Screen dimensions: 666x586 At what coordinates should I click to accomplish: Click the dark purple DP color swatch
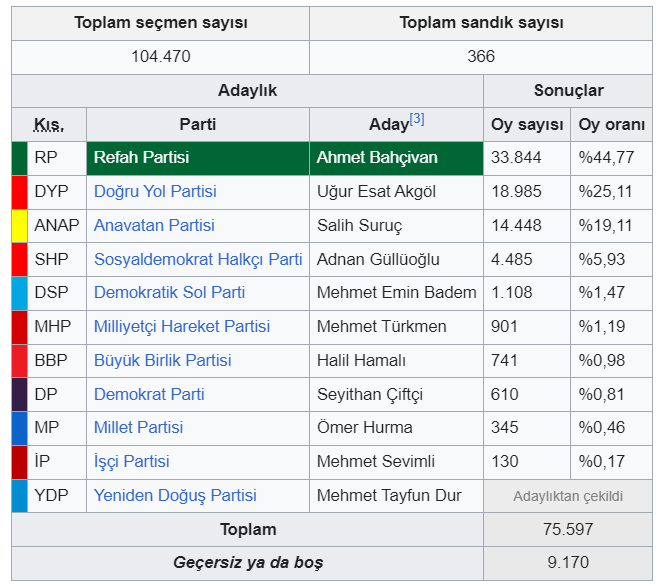point(20,394)
